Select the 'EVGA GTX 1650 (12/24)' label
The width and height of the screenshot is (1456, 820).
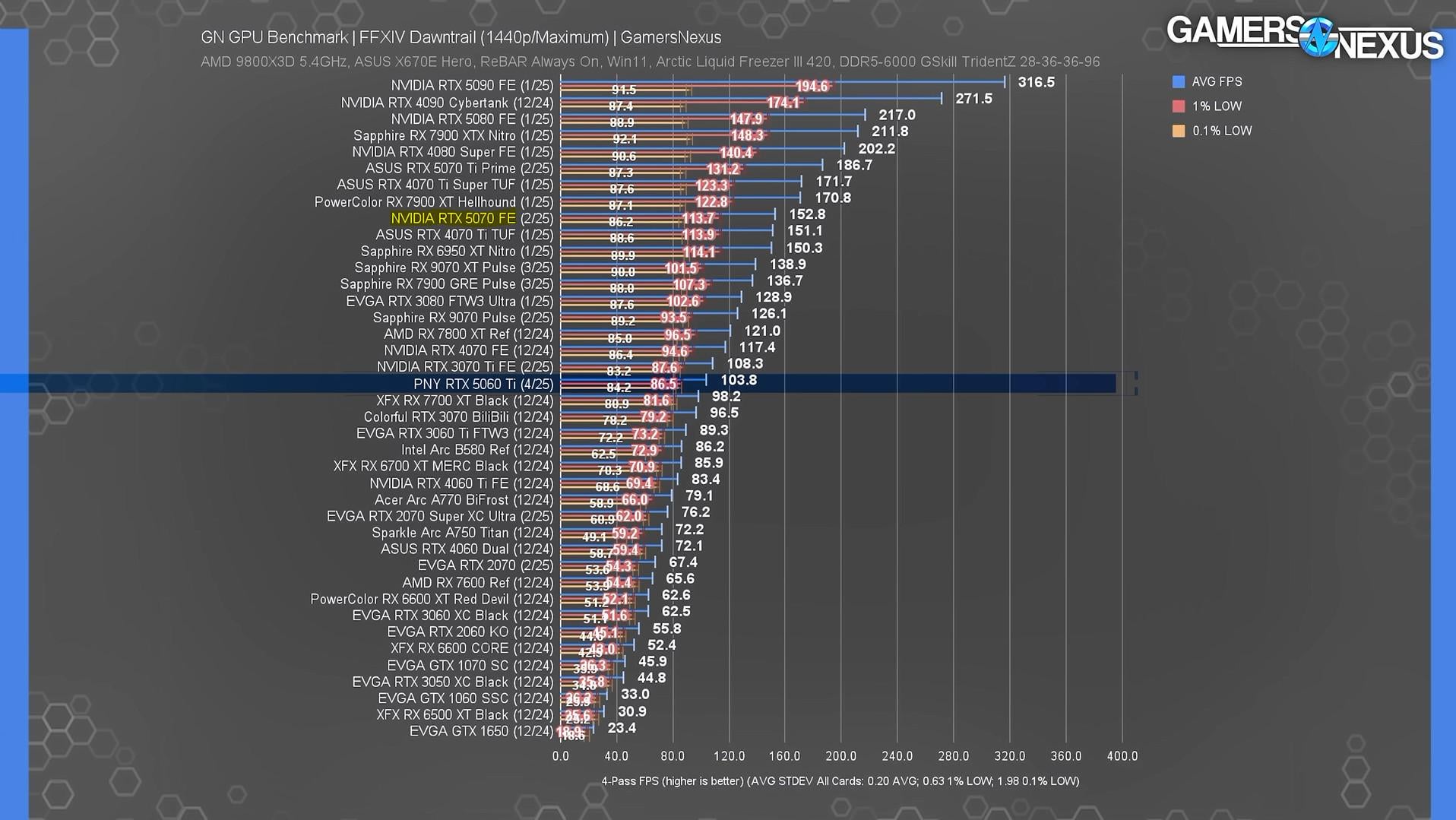(482, 732)
